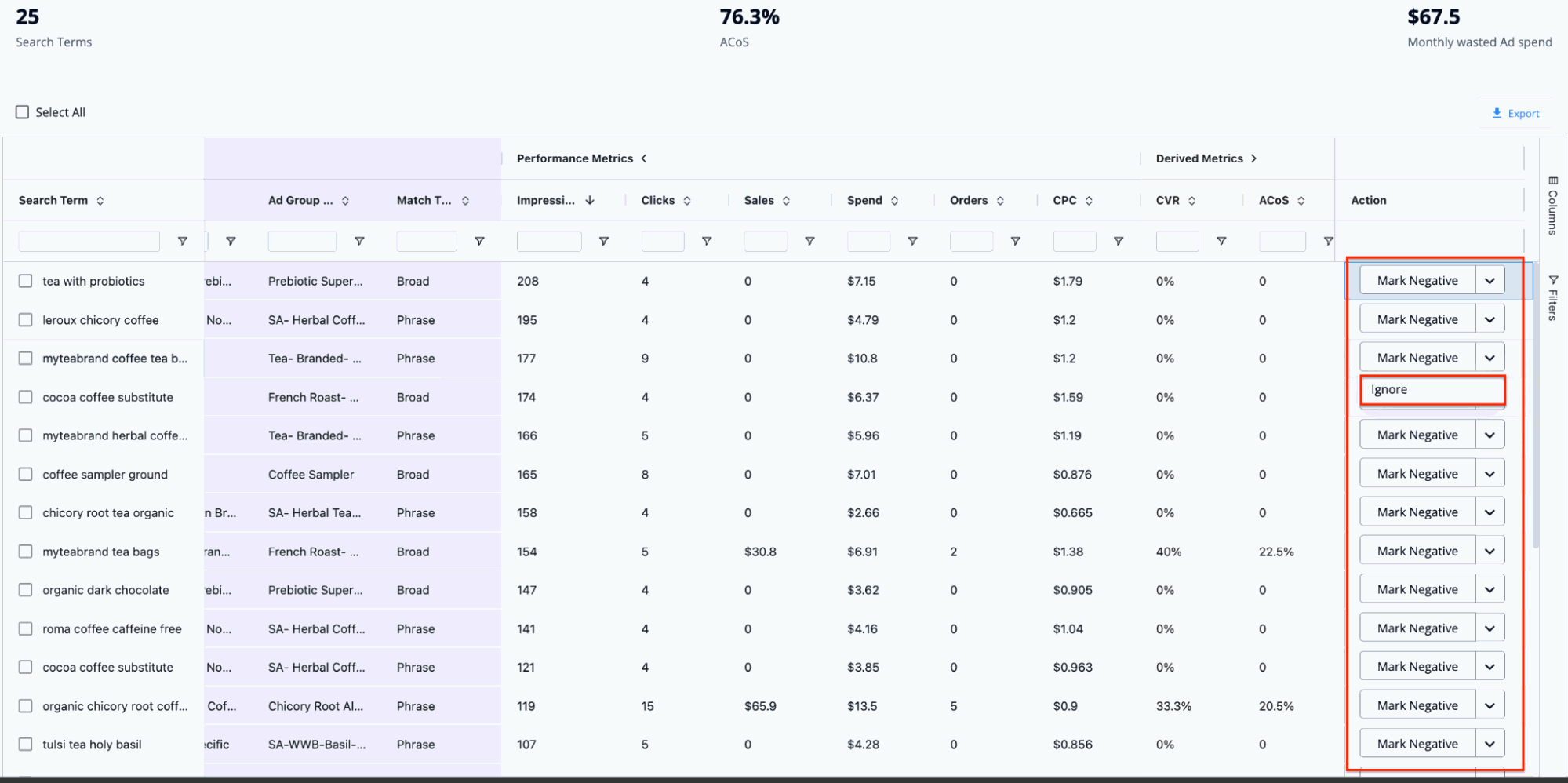Select the leroux chicory coffee row
This screenshot has width=1568, height=783.
(x=26, y=320)
